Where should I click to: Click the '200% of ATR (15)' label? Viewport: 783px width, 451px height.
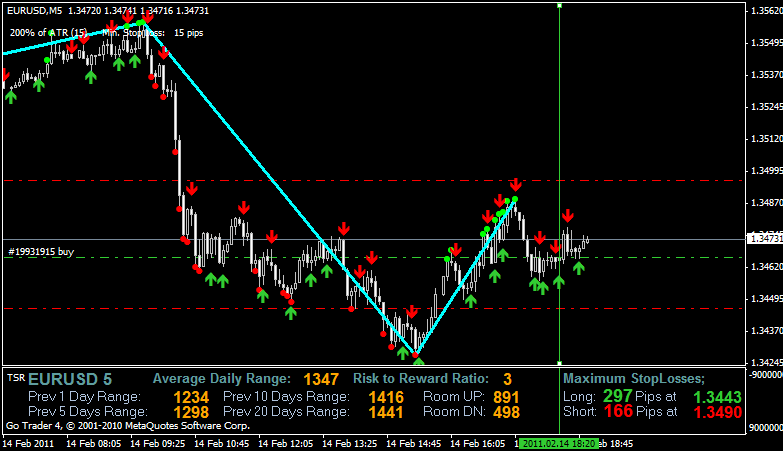(x=48, y=33)
